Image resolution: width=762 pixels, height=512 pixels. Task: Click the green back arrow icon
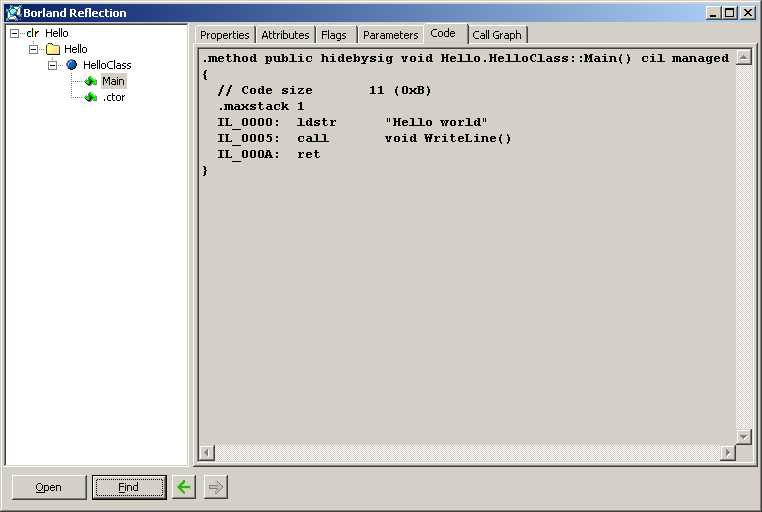click(x=184, y=487)
